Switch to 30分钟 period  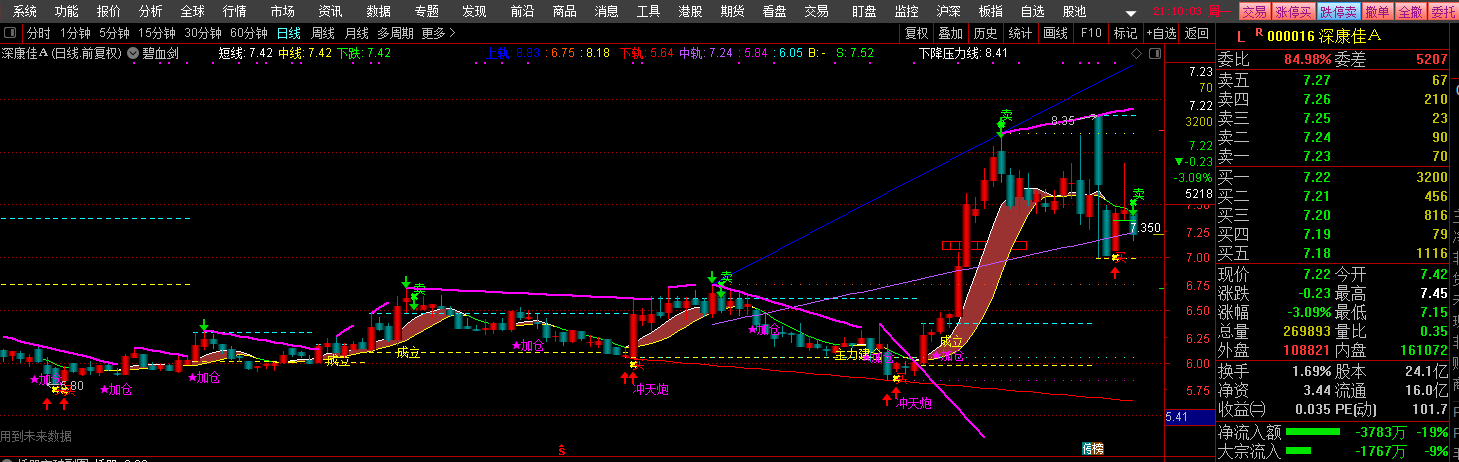203,33
